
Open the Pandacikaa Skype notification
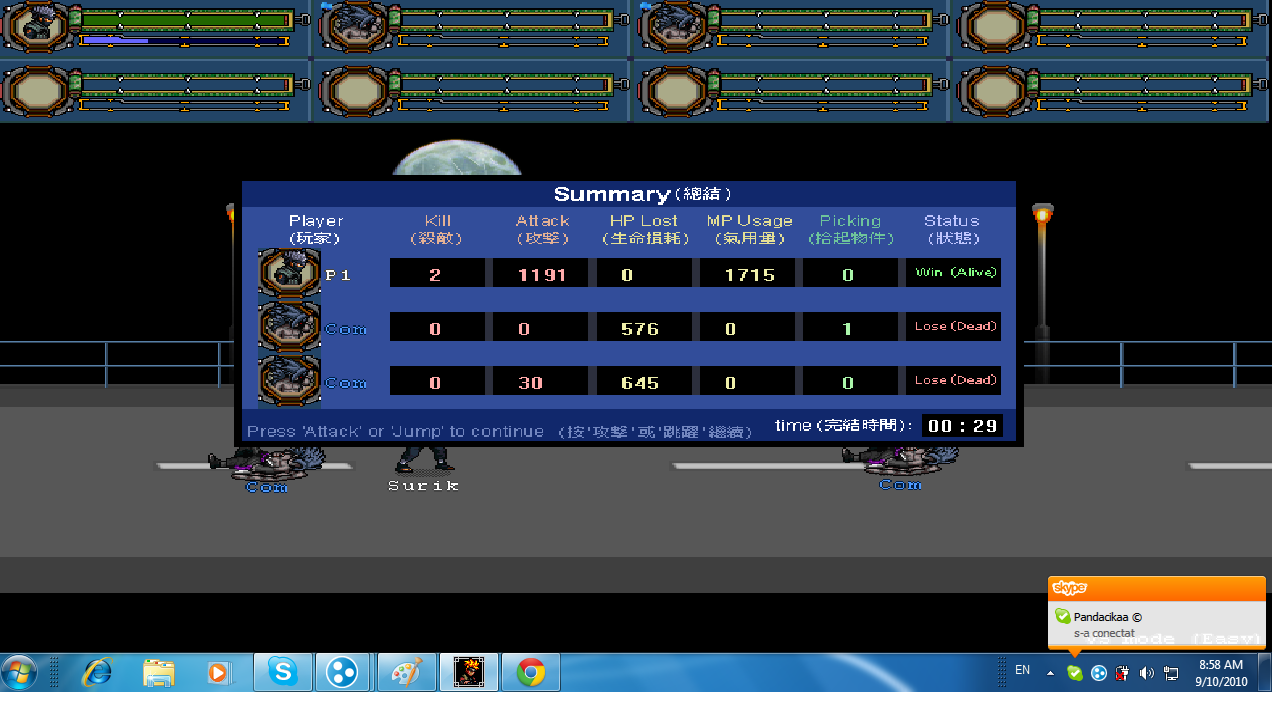[1157, 612]
